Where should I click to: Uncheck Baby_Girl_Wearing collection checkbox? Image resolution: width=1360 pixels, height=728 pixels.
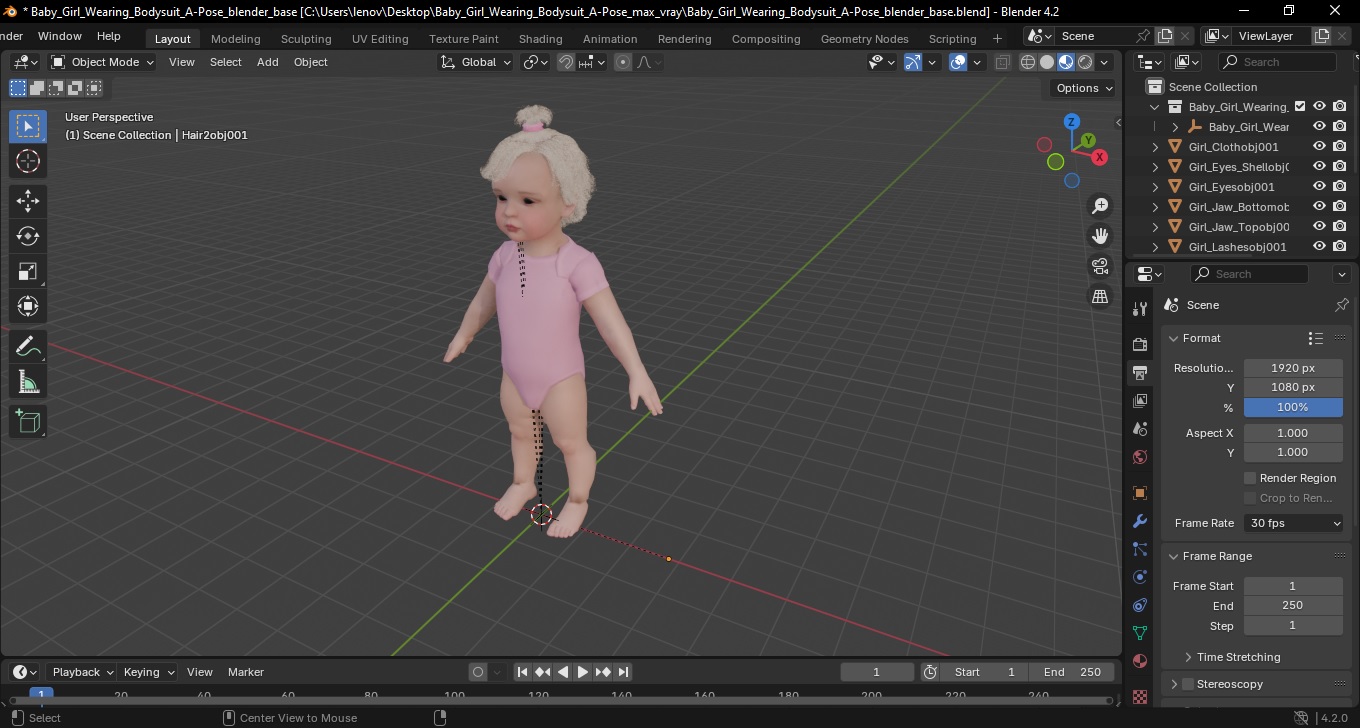tap(1300, 107)
